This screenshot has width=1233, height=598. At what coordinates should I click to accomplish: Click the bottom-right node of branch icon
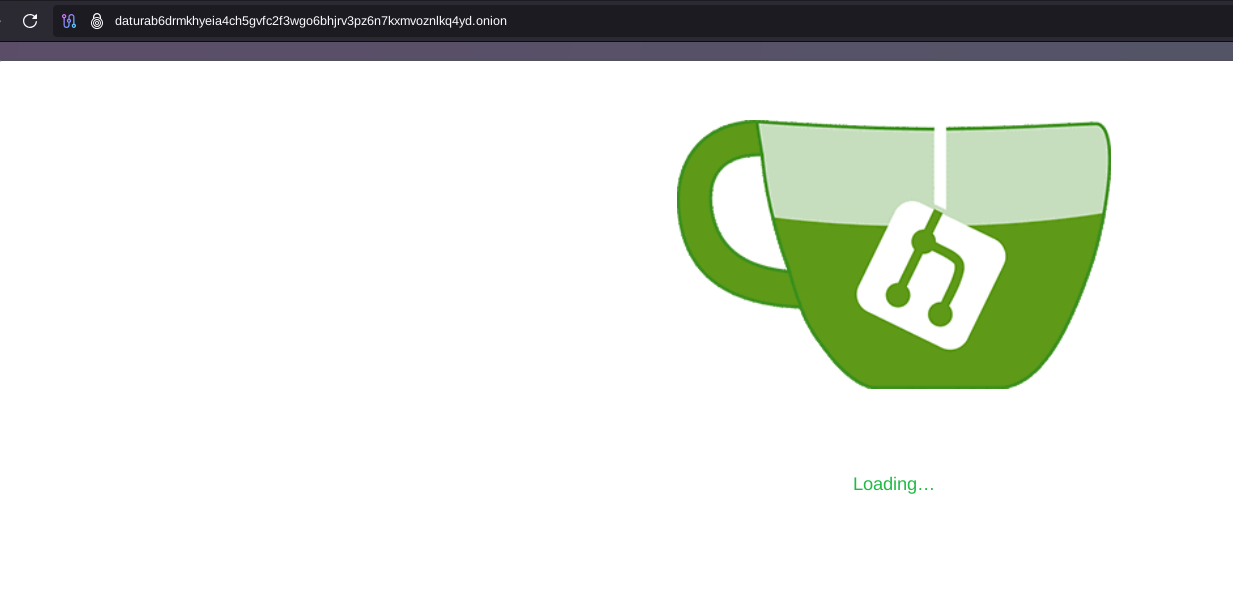tap(940, 315)
